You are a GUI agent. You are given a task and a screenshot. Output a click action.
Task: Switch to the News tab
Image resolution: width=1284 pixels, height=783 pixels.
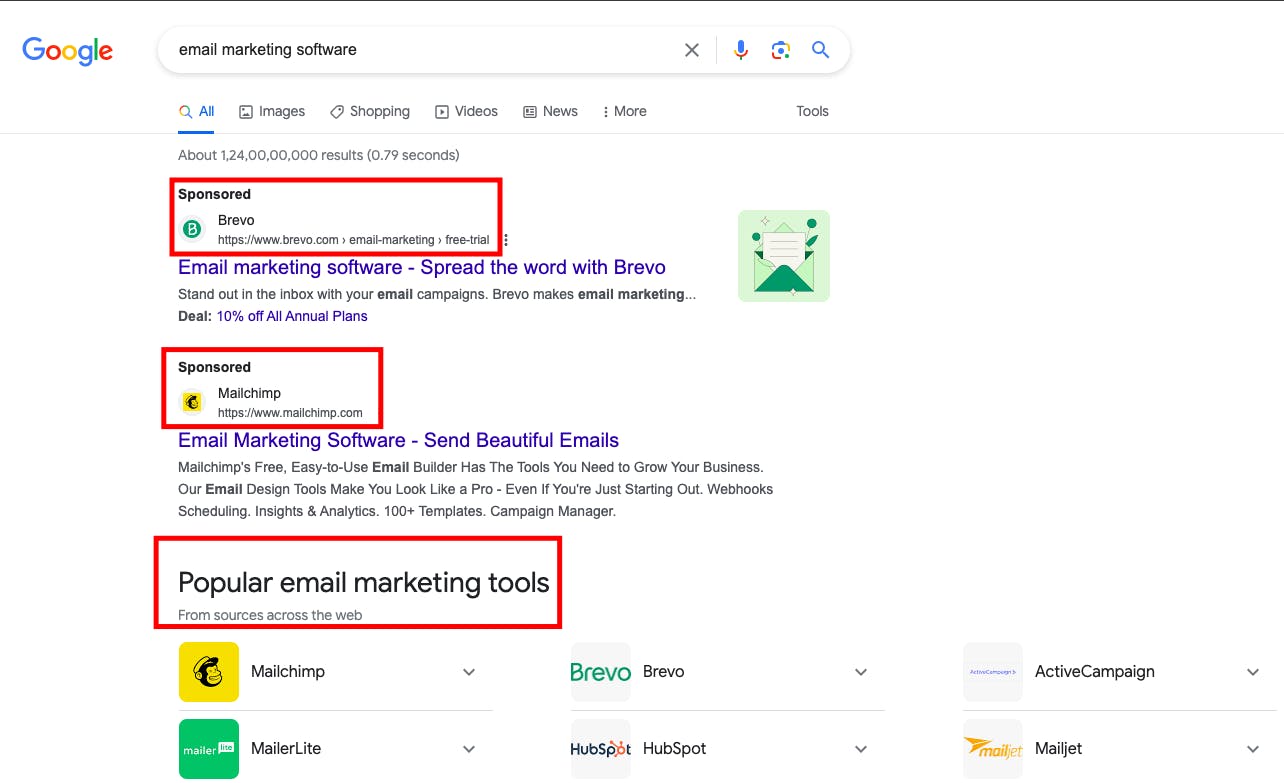pos(550,111)
